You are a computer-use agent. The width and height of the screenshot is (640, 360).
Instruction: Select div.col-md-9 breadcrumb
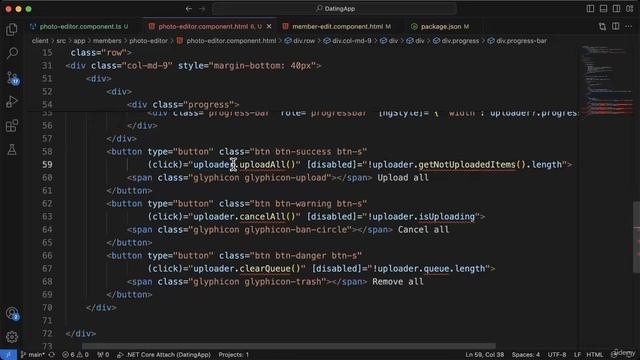click(348, 41)
